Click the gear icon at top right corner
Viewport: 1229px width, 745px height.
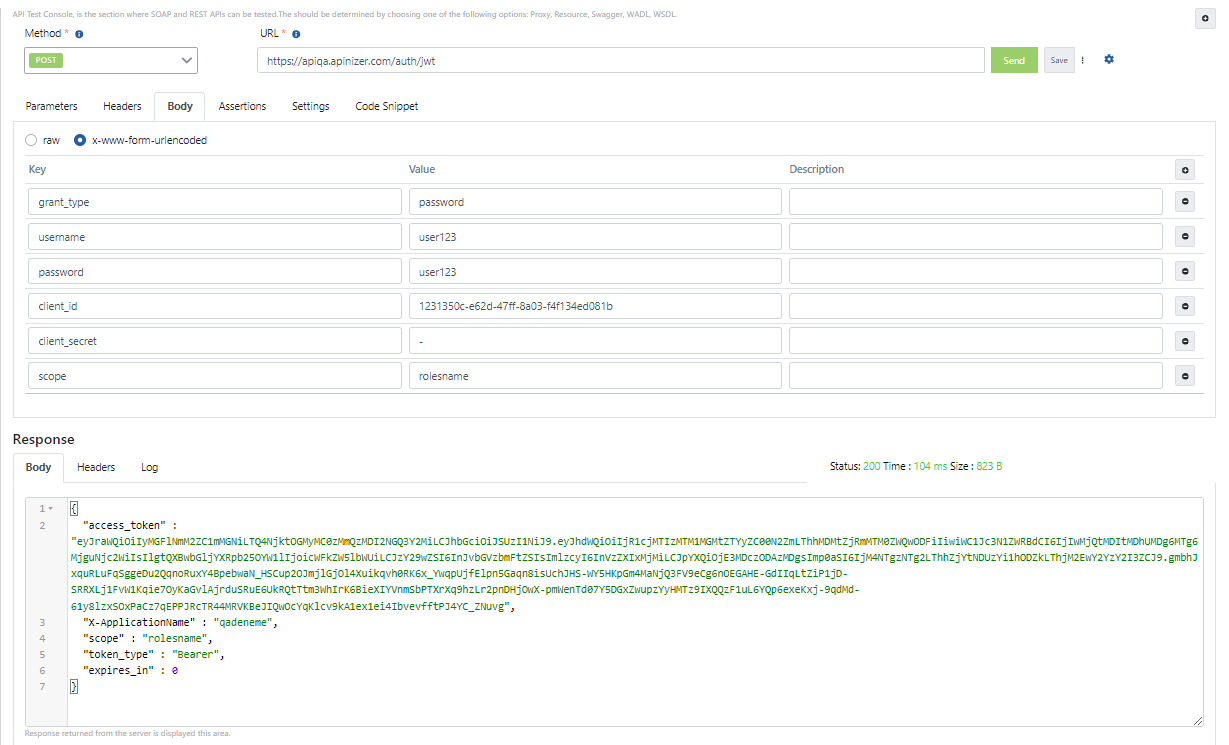(1204, 18)
